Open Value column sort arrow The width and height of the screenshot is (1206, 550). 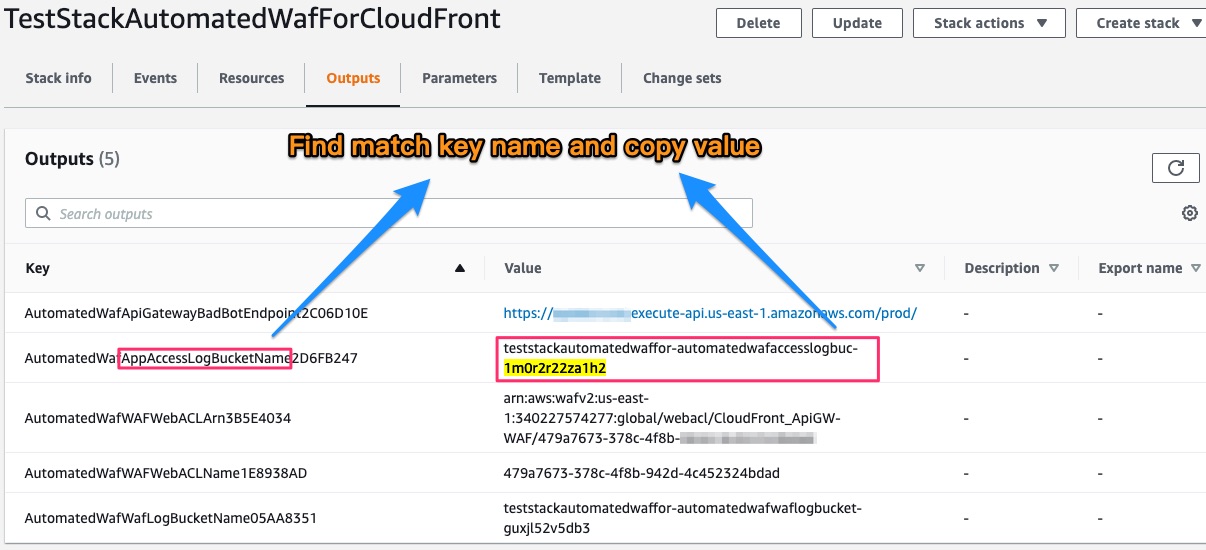point(920,268)
